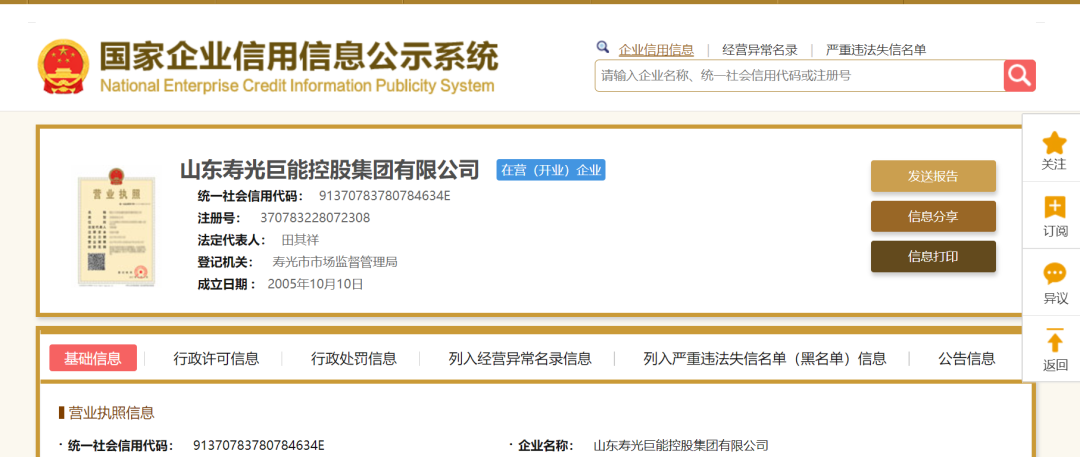Click the 订阅 subscribe plus icon
The height and width of the screenshot is (457, 1080).
click(1055, 207)
